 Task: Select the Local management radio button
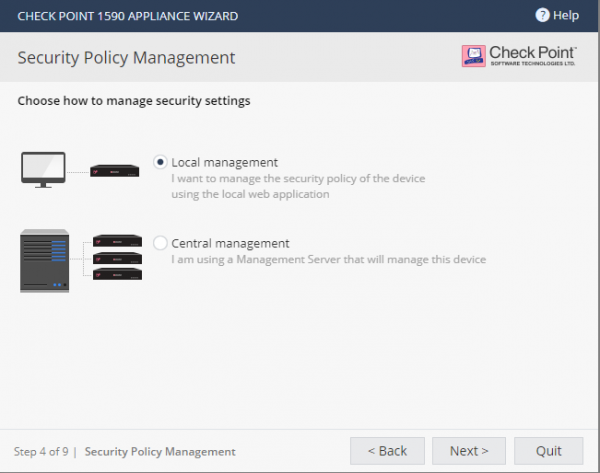point(161,162)
